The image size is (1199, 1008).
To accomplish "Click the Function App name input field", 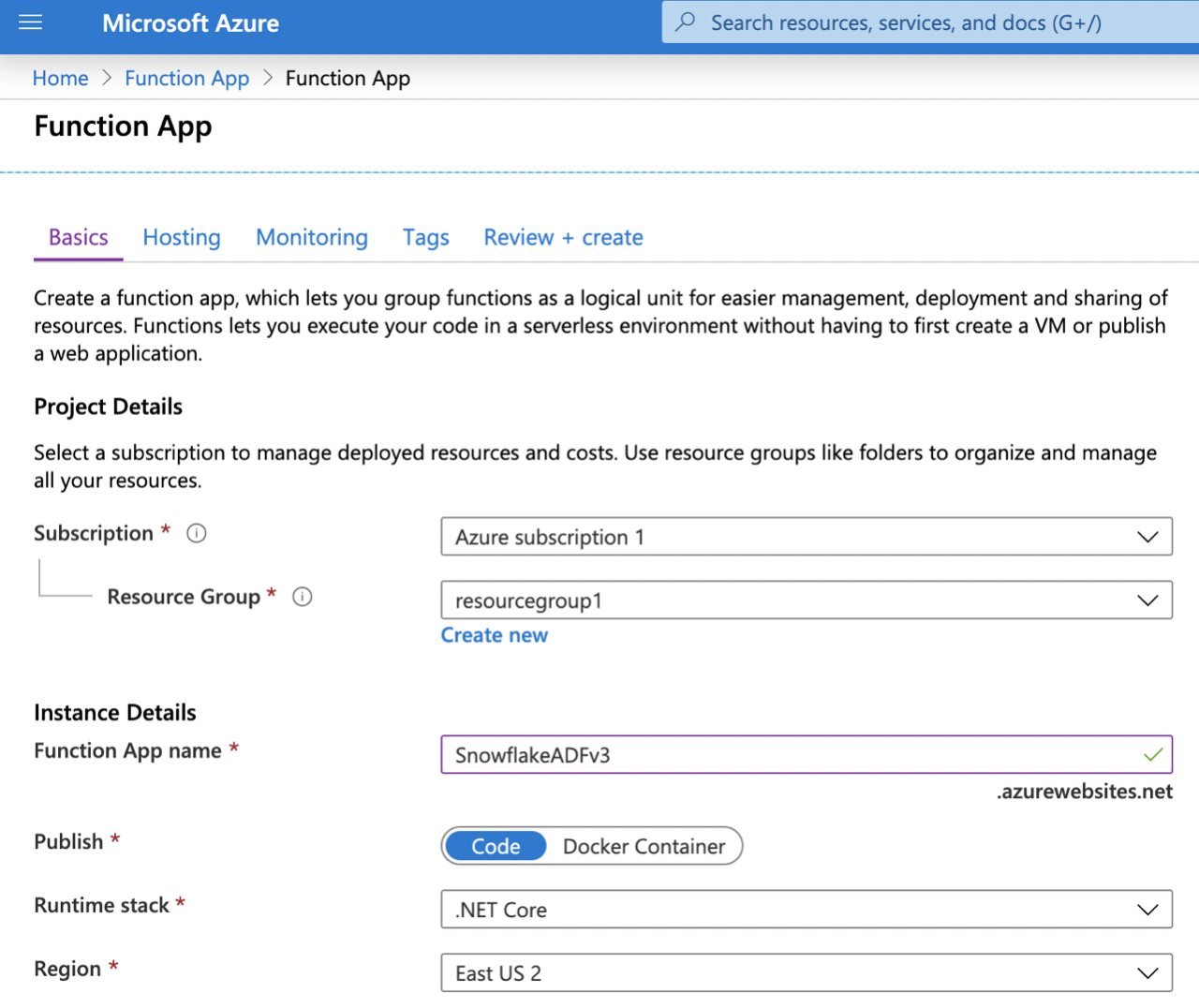I will (807, 754).
